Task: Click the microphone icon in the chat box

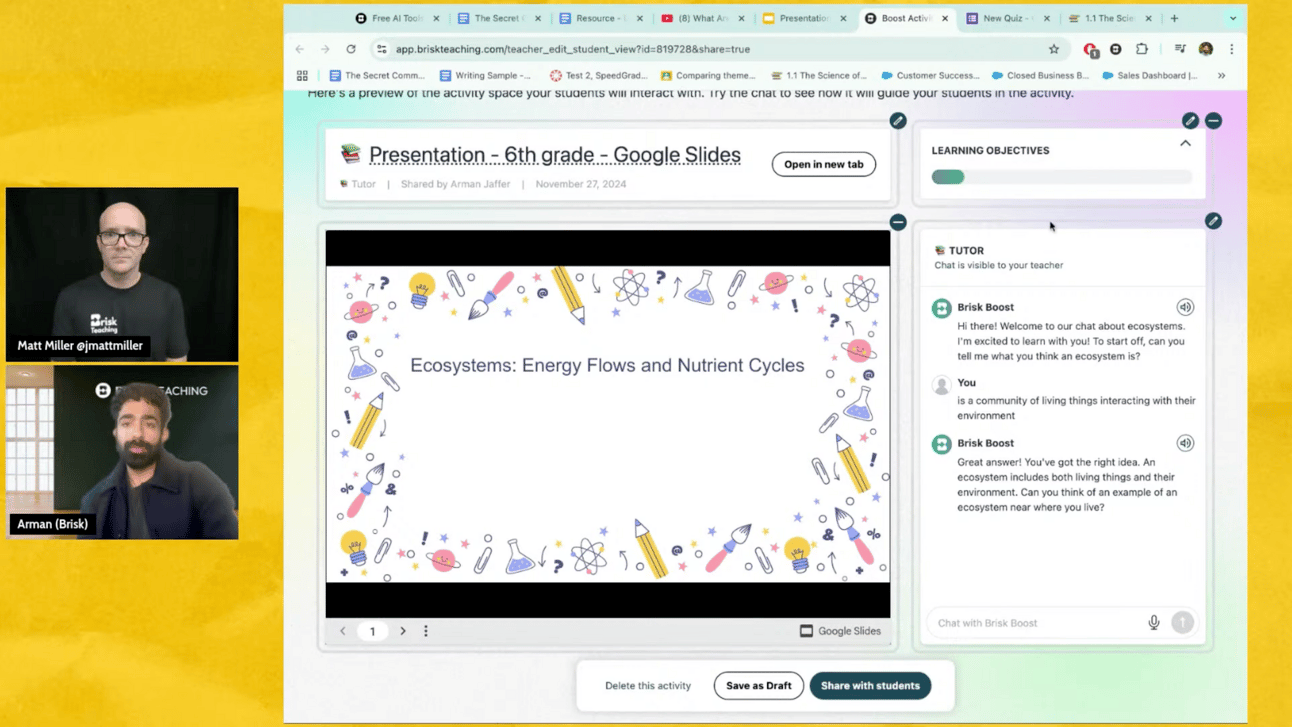Action: click(1154, 622)
